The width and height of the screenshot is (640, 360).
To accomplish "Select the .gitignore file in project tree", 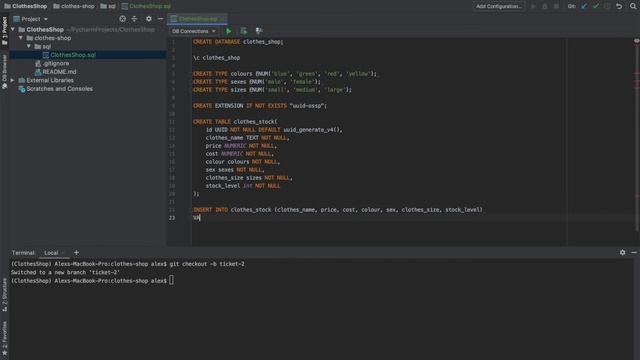I will coord(56,63).
